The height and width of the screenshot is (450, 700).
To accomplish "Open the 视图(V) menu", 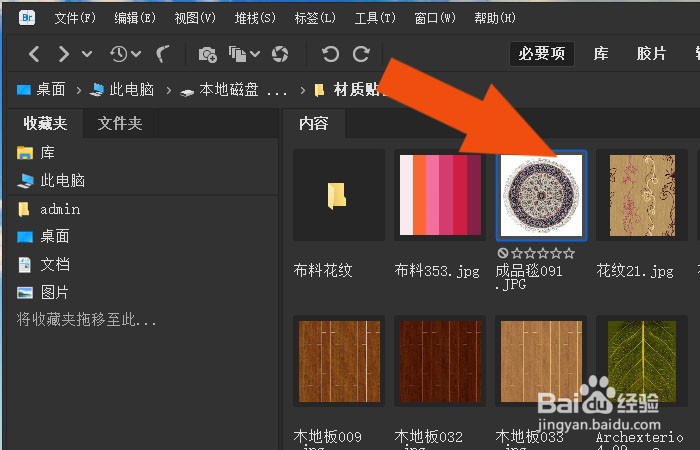I will pyautogui.click(x=195, y=18).
